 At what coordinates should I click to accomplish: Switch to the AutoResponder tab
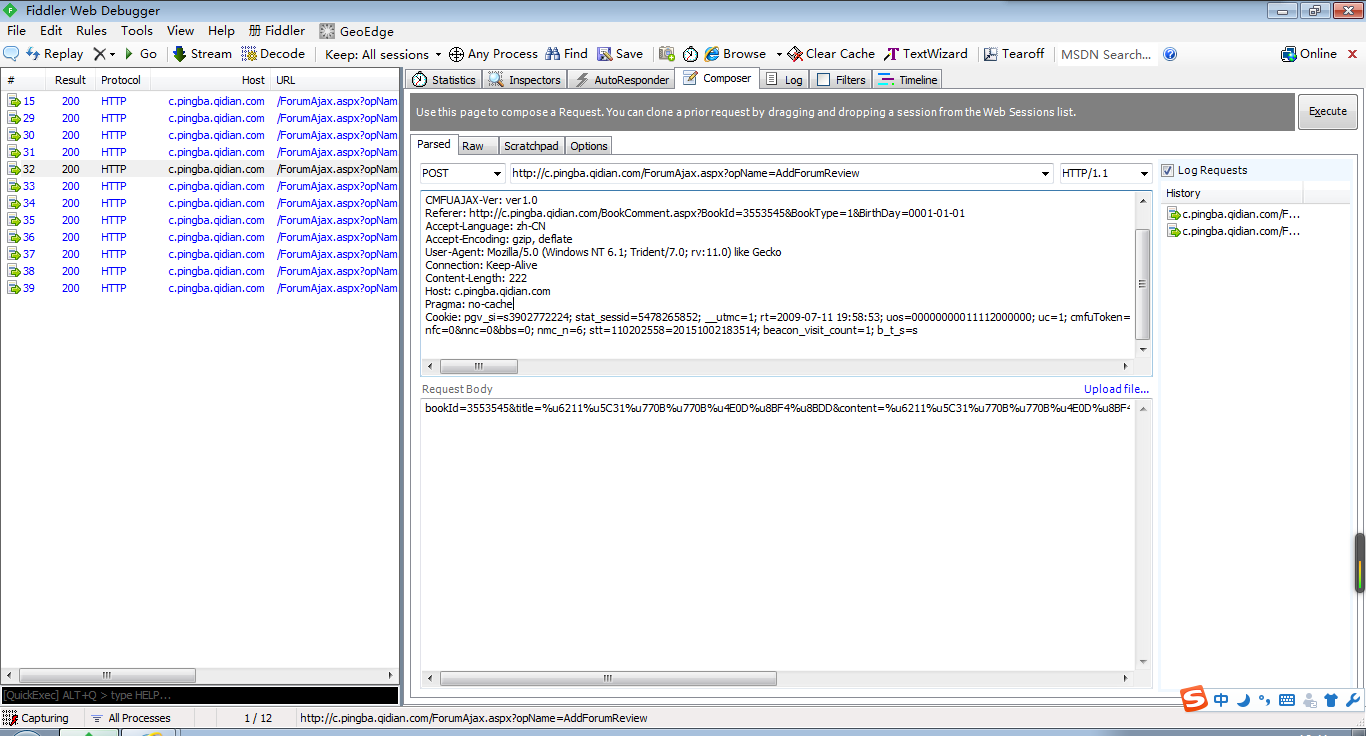(x=621, y=80)
